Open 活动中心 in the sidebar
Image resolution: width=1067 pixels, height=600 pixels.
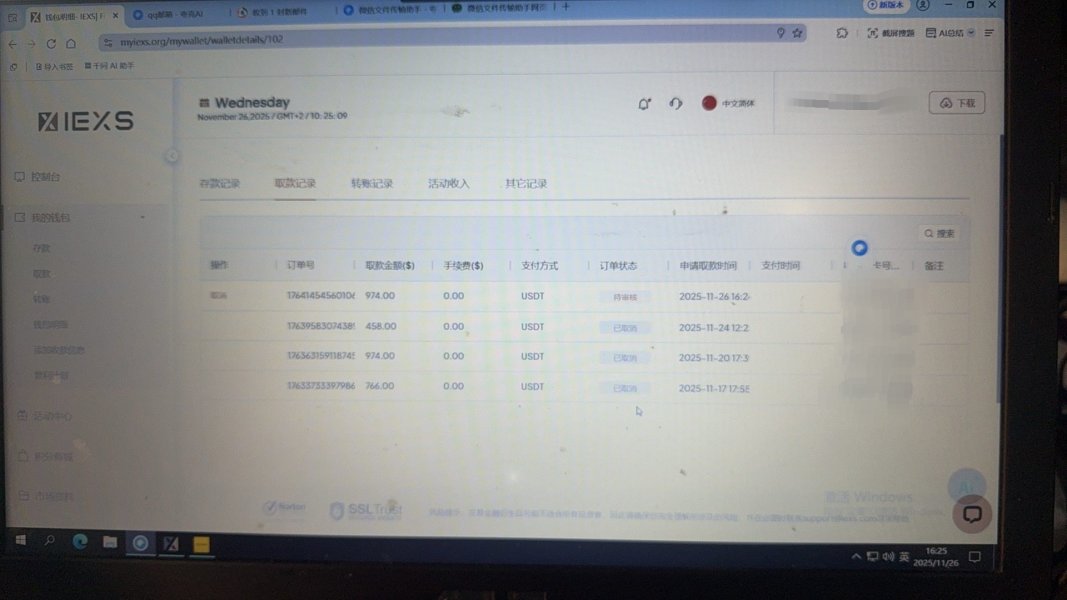[x=51, y=416]
